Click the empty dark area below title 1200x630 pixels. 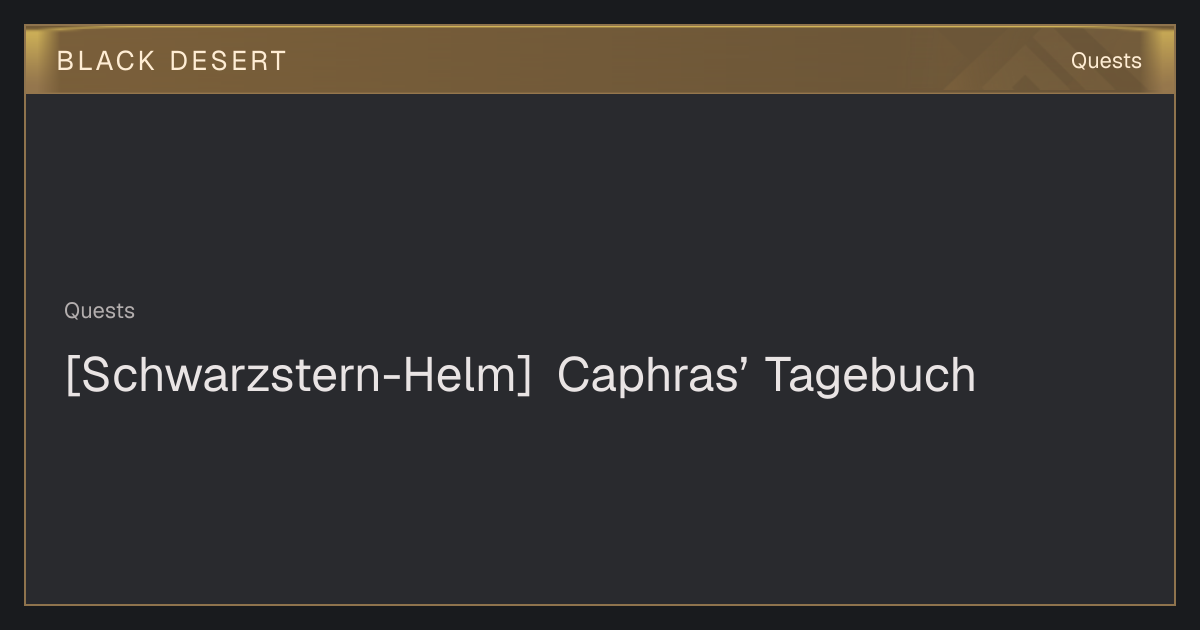[x=600, y=500]
